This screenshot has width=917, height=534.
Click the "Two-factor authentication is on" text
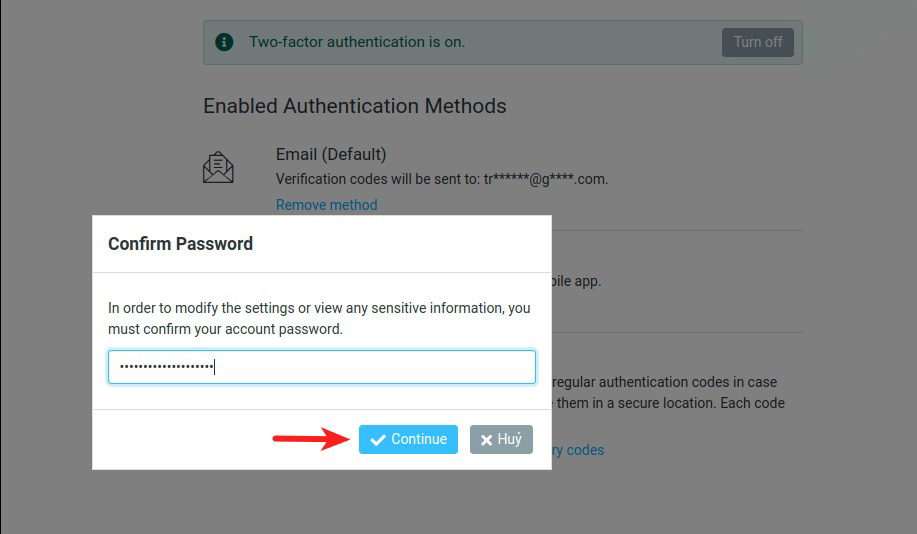pos(357,42)
